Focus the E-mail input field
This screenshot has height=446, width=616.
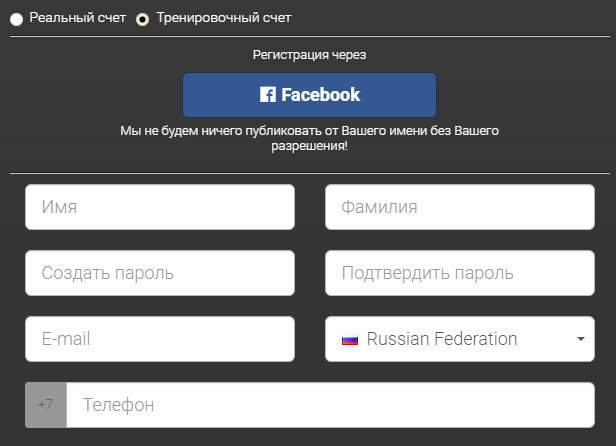(160, 339)
